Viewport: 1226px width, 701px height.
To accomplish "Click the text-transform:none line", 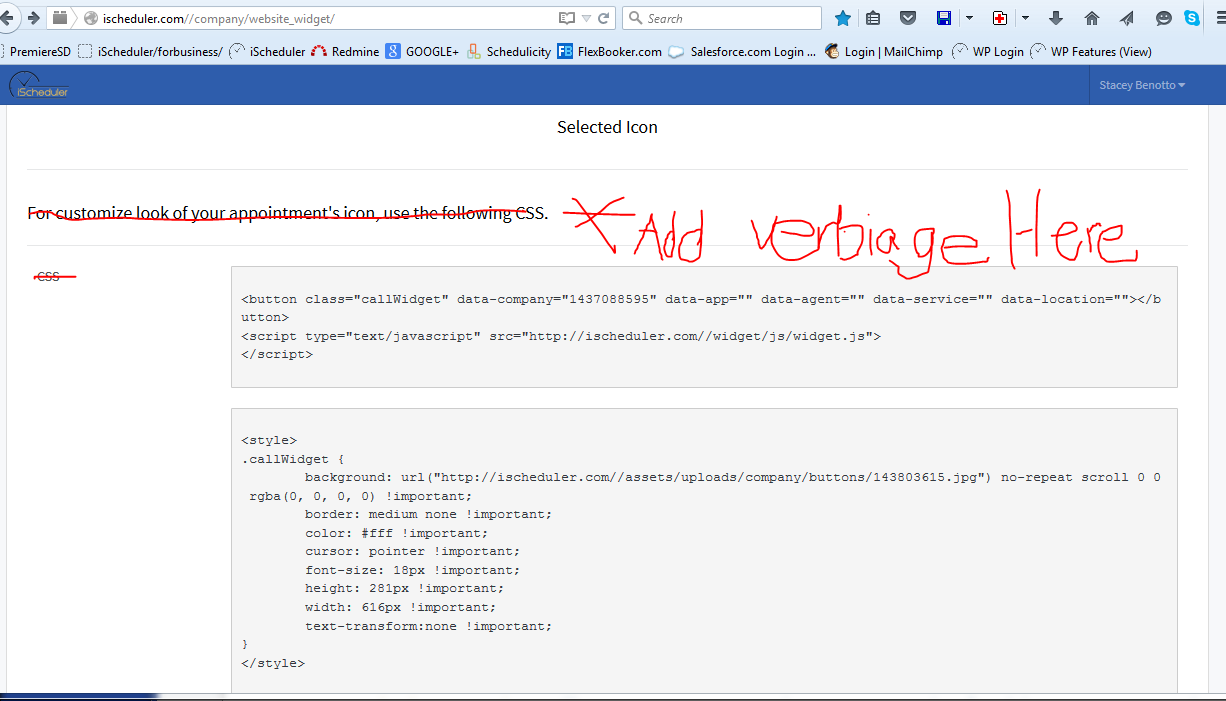I will pos(428,626).
